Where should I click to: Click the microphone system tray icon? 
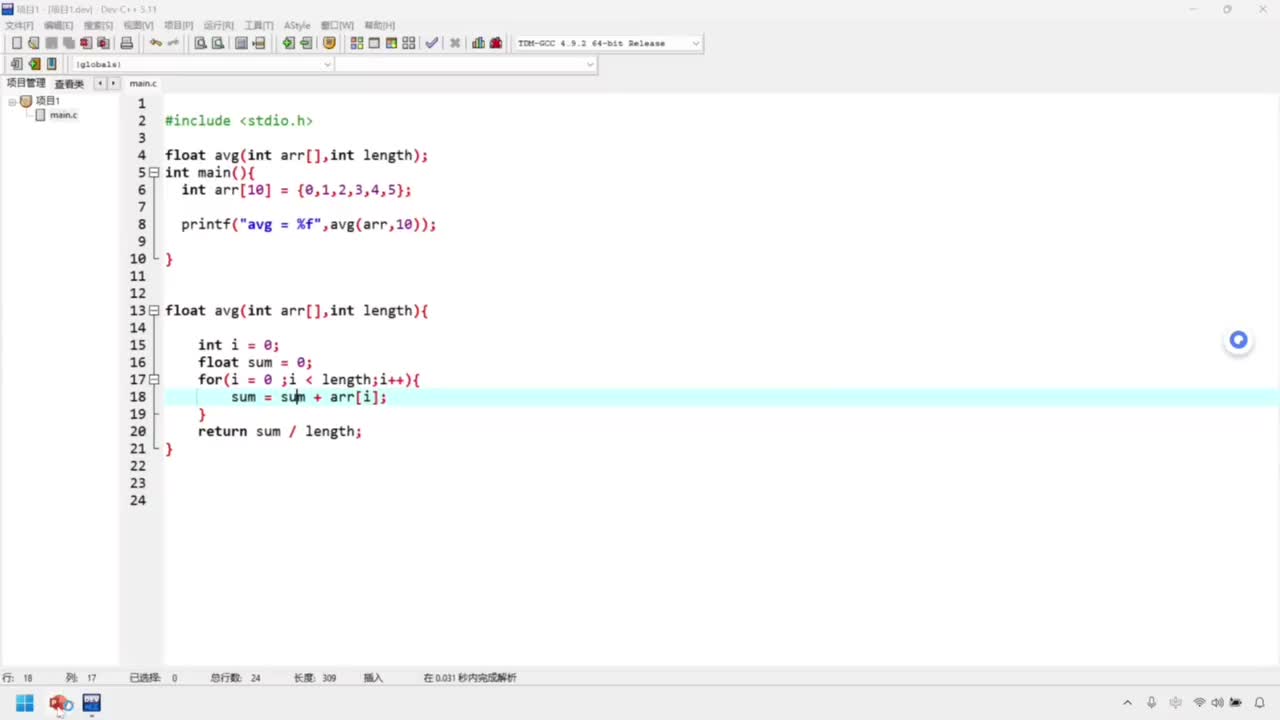[1152, 703]
